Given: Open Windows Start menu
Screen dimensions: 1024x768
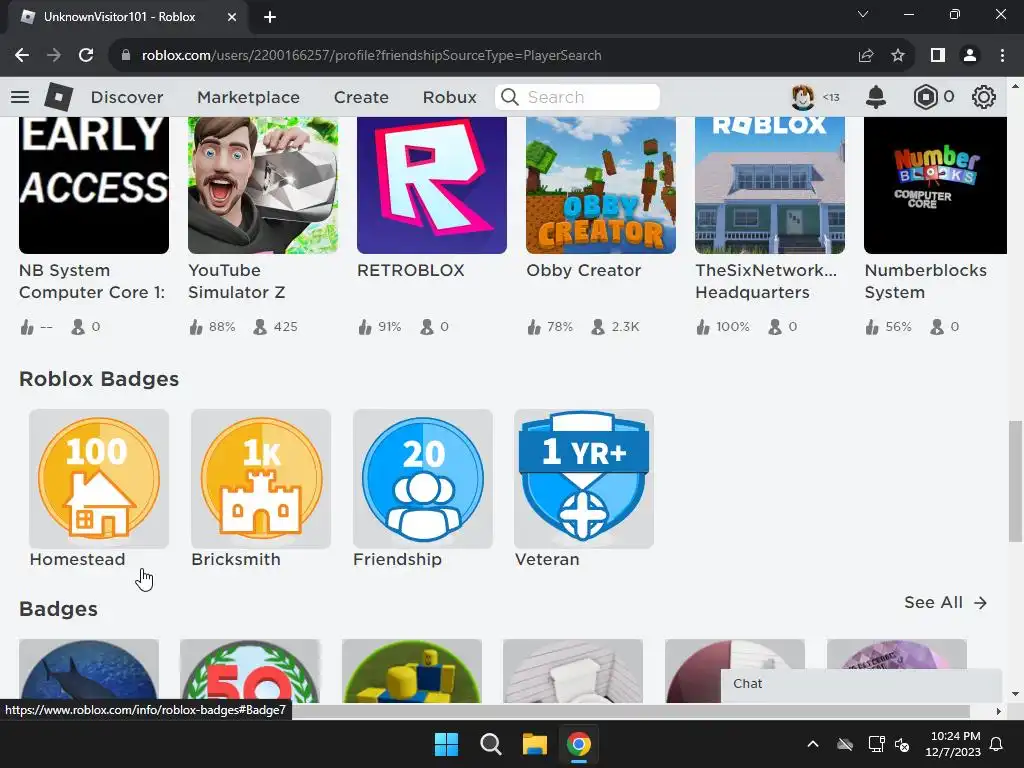Looking at the screenshot, I should click(x=447, y=744).
